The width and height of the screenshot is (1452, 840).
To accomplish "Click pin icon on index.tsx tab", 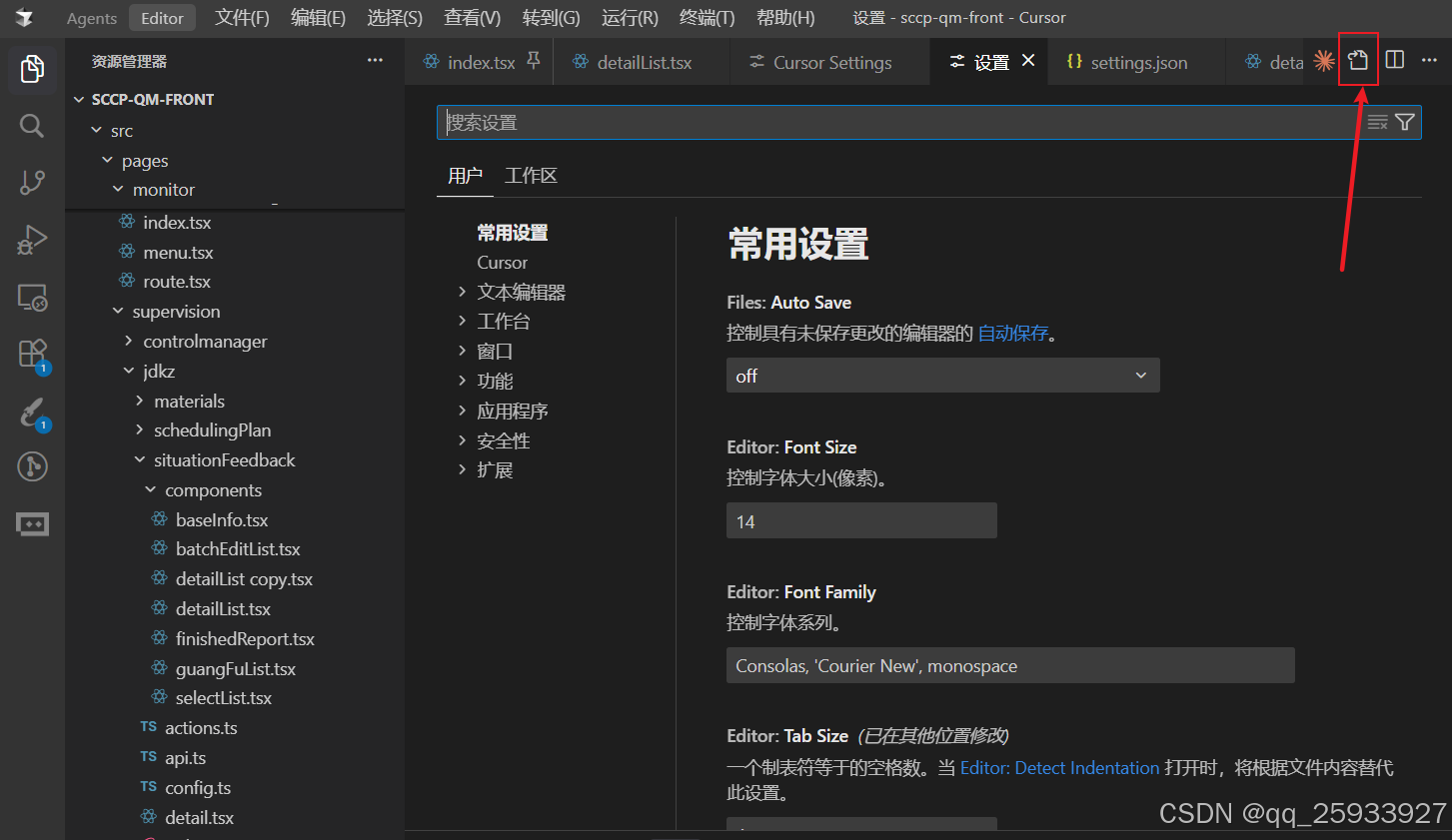I will coord(534,61).
